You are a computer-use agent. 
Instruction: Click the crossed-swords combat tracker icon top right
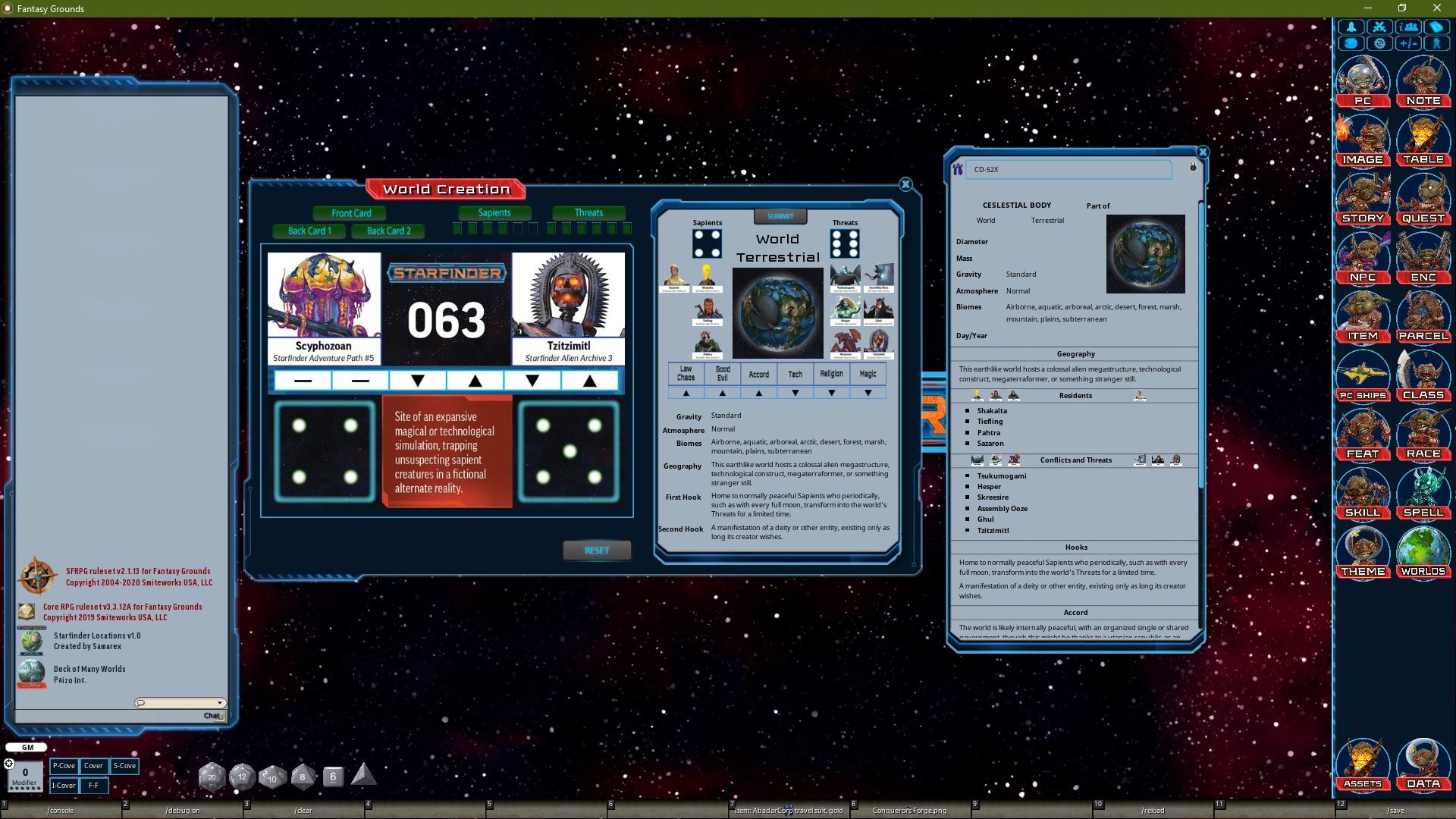point(1380,25)
